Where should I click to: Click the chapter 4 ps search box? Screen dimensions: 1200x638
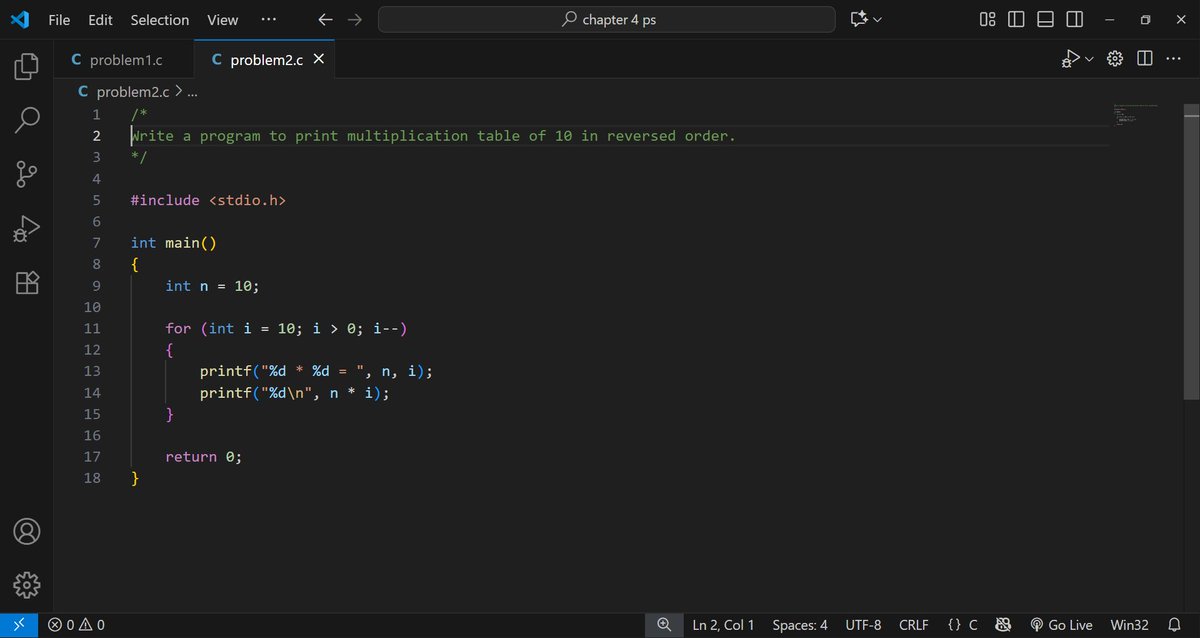click(x=606, y=19)
